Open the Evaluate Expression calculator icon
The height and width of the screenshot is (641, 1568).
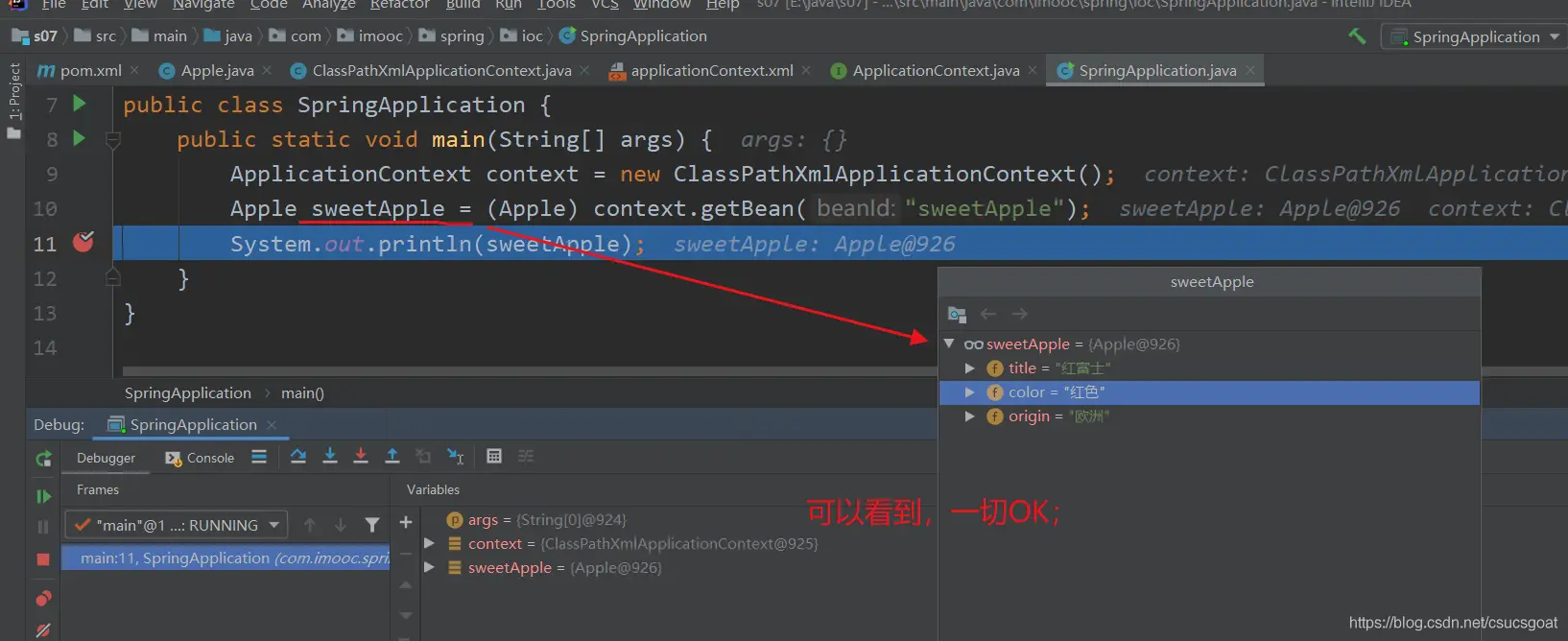point(494,457)
